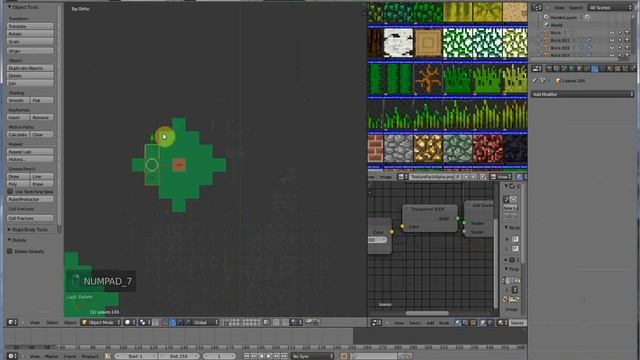Enable Use Sketching Sessions checkbox

(10, 191)
